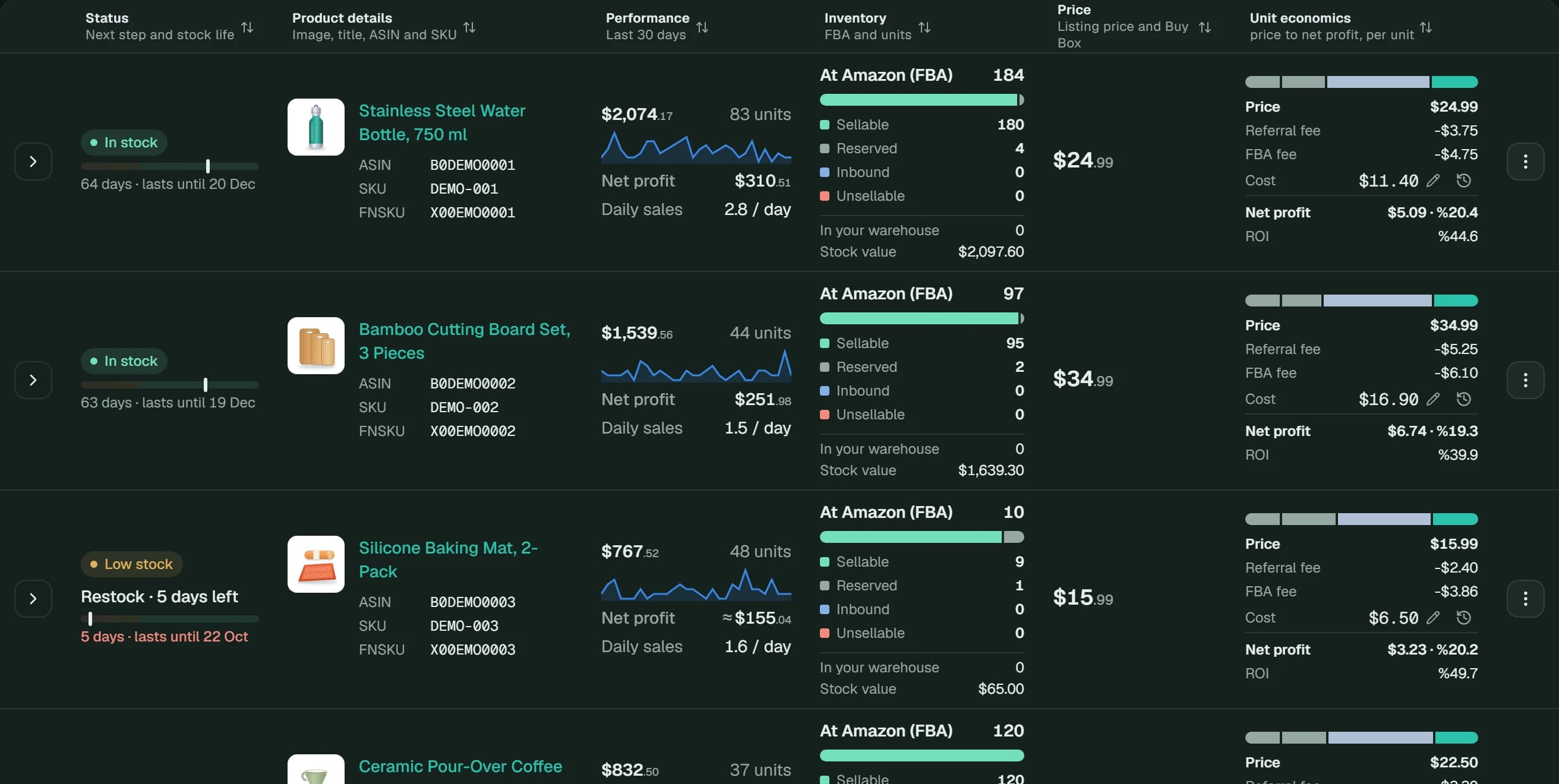Click the Low stock life slider marker
The width and height of the screenshot is (1559, 784).
[90, 618]
